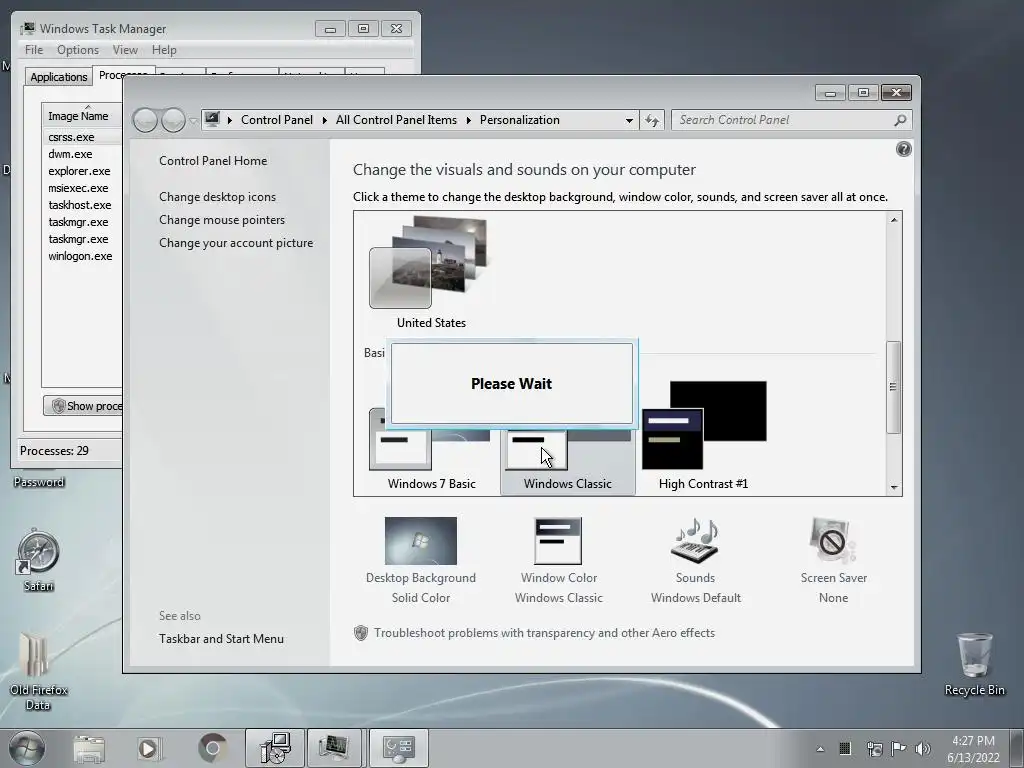Viewport: 1024px width, 768px height.
Task: Click the Back navigation button
Action: 145,120
